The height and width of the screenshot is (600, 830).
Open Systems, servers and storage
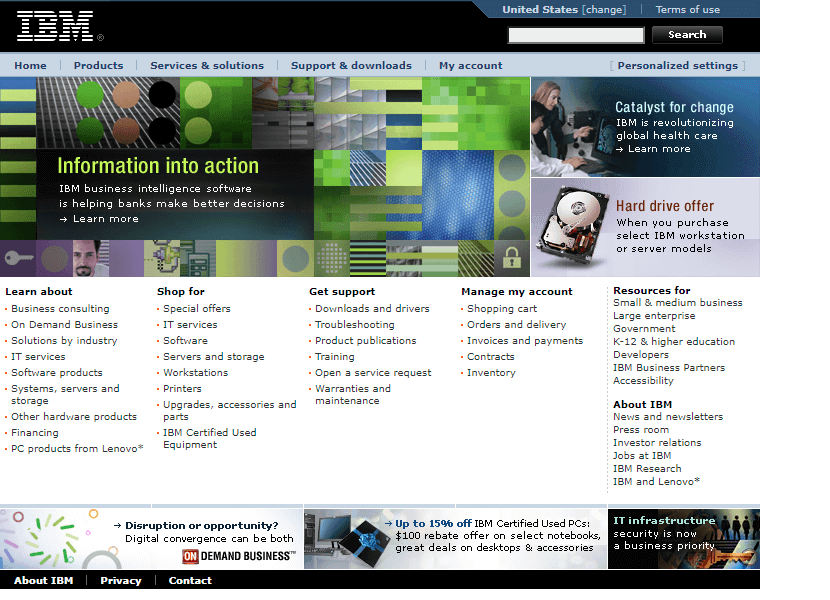(65, 395)
